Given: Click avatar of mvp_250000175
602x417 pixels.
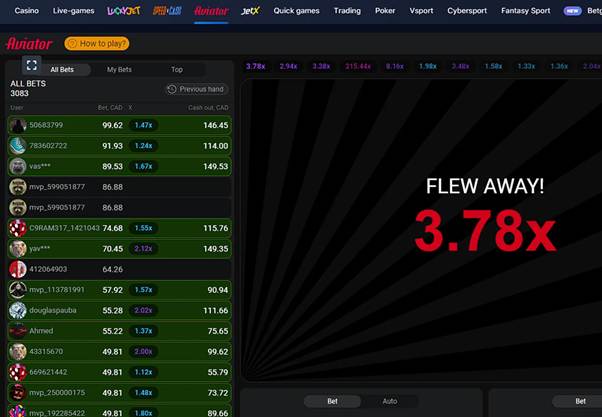Looking at the screenshot, I should 18,393.
